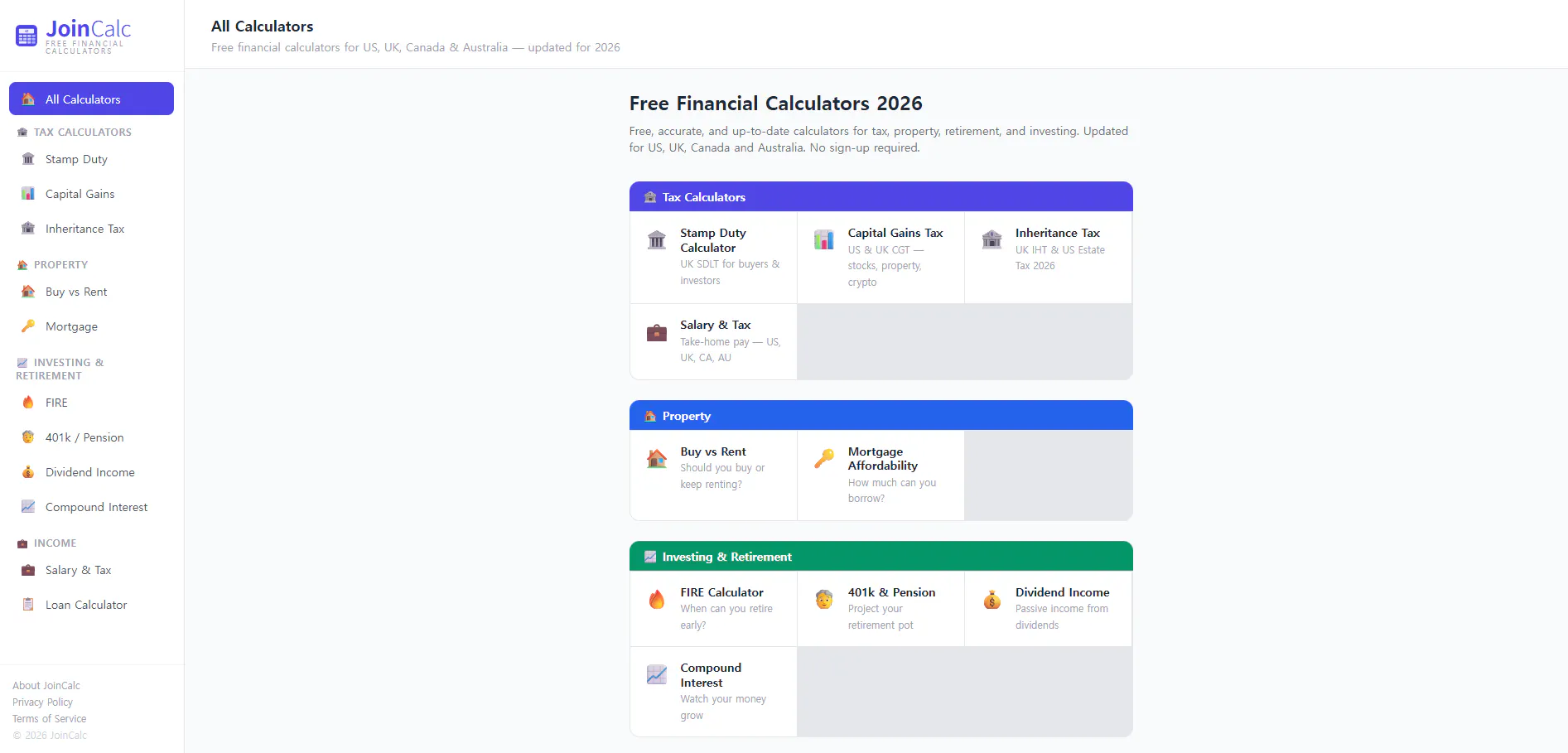Click the JoinCalc calculator logo icon
This screenshot has height=753, width=1568.
27,36
